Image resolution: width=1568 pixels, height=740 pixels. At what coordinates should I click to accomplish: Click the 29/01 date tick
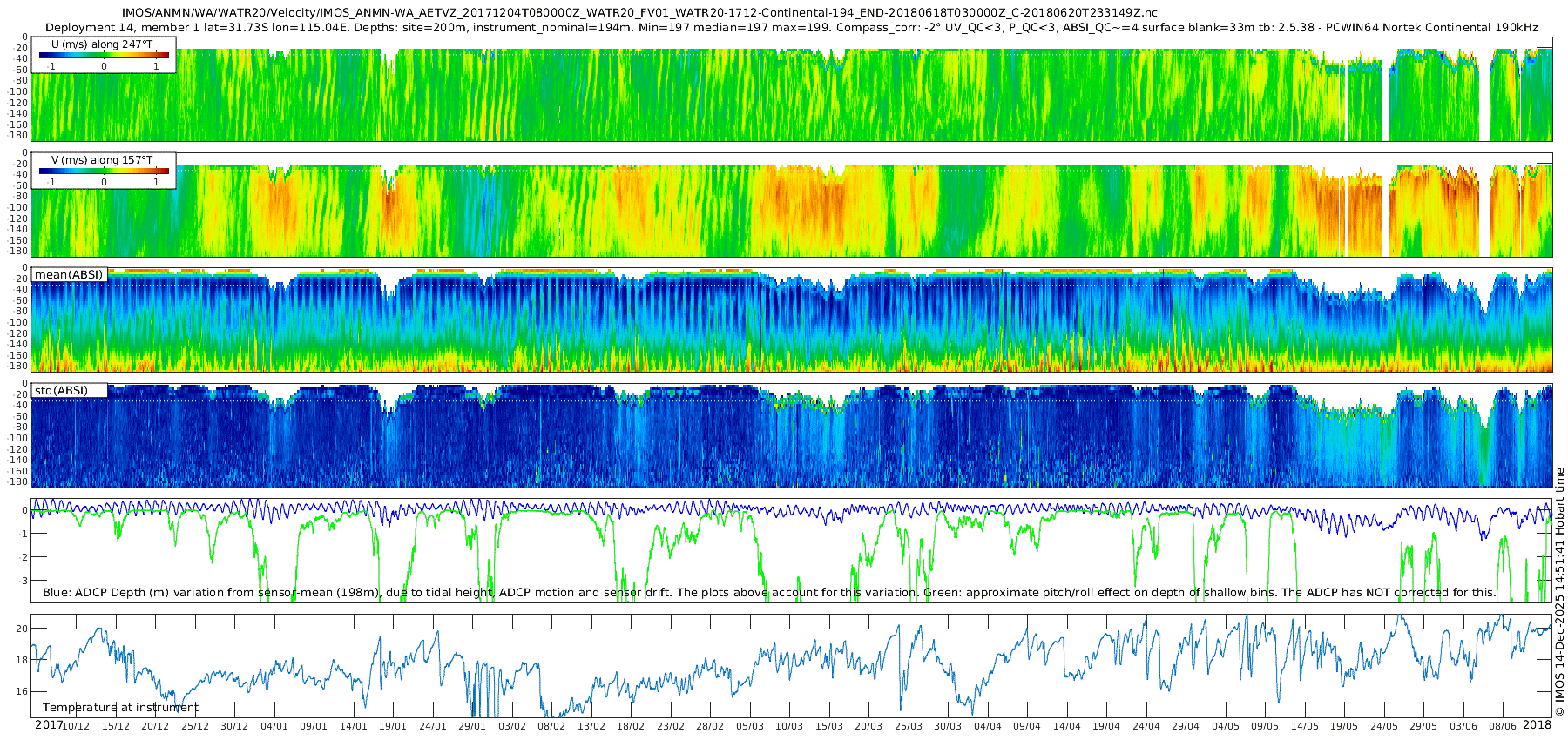(472, 726)
